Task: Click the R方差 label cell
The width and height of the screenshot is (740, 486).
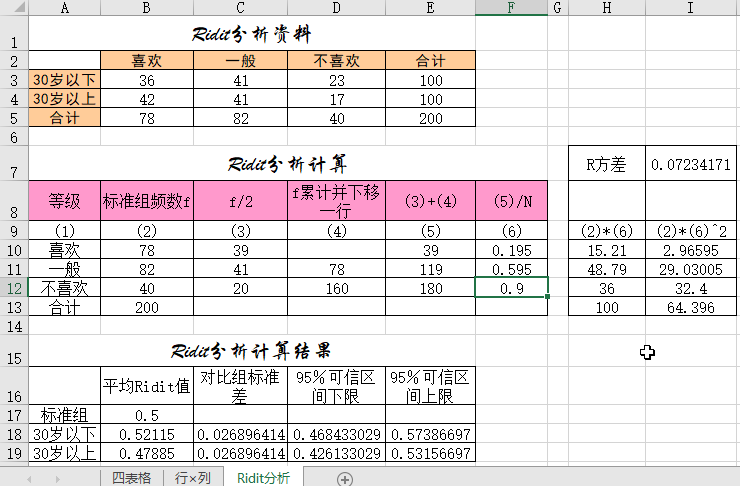Action: (x=607, y=163)
